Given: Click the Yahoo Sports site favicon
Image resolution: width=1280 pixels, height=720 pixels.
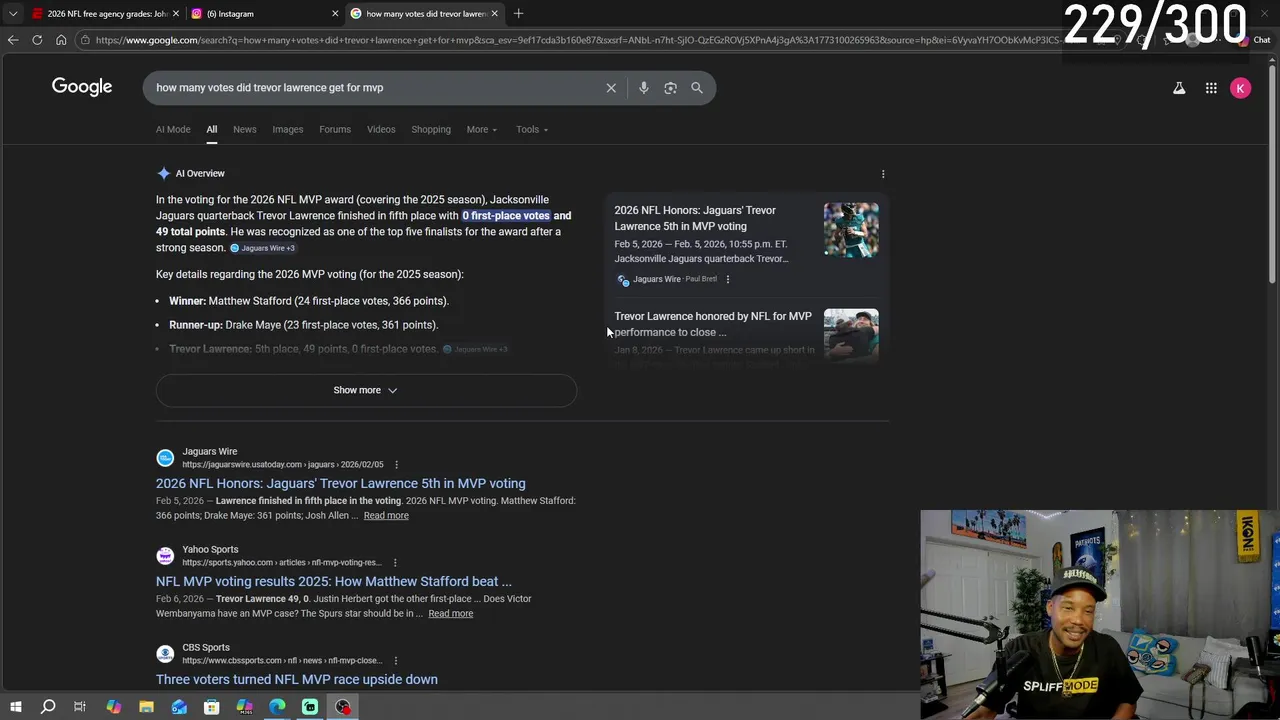Looking at the screenshot, I should [165, 556].
